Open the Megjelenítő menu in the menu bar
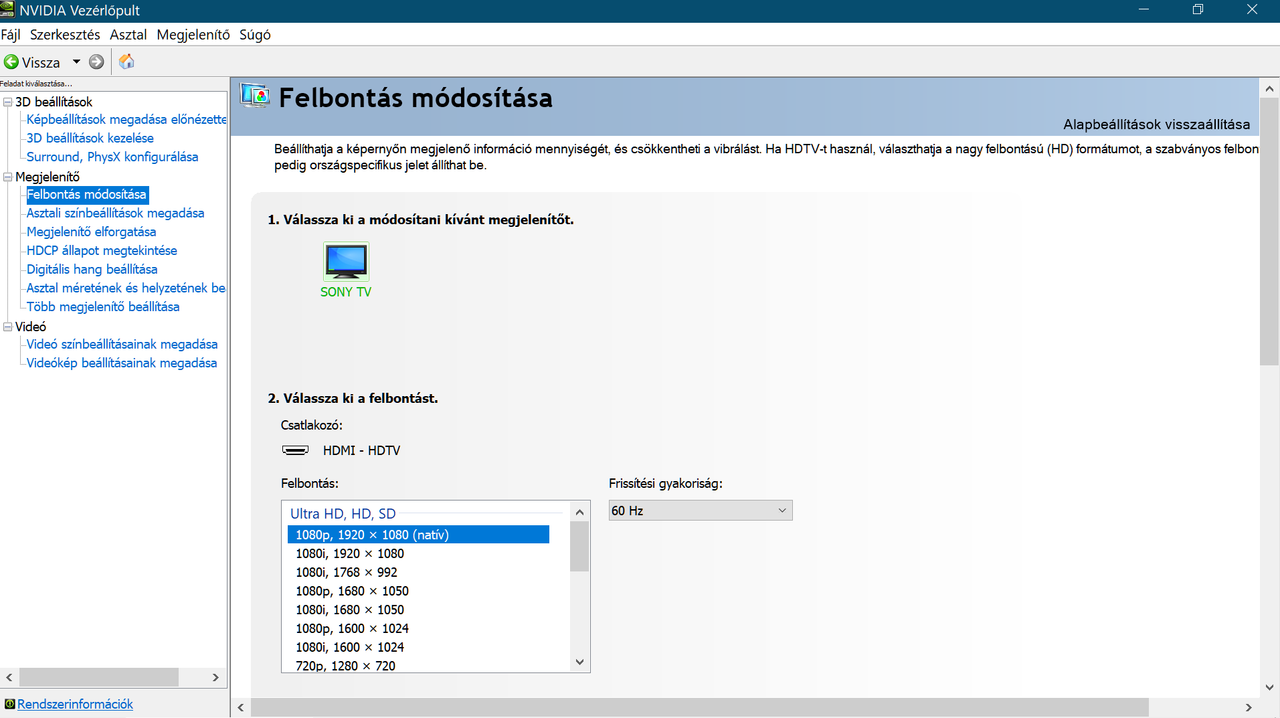The height and width of the screenshot is (718, 1280). [193, 34]
